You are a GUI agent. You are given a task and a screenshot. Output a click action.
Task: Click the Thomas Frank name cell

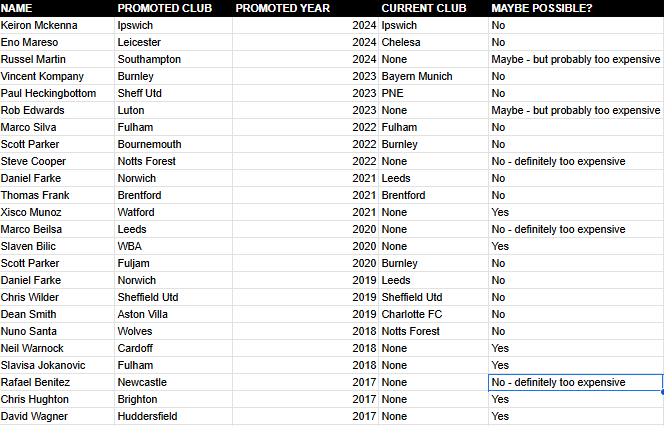pos(57,195)
